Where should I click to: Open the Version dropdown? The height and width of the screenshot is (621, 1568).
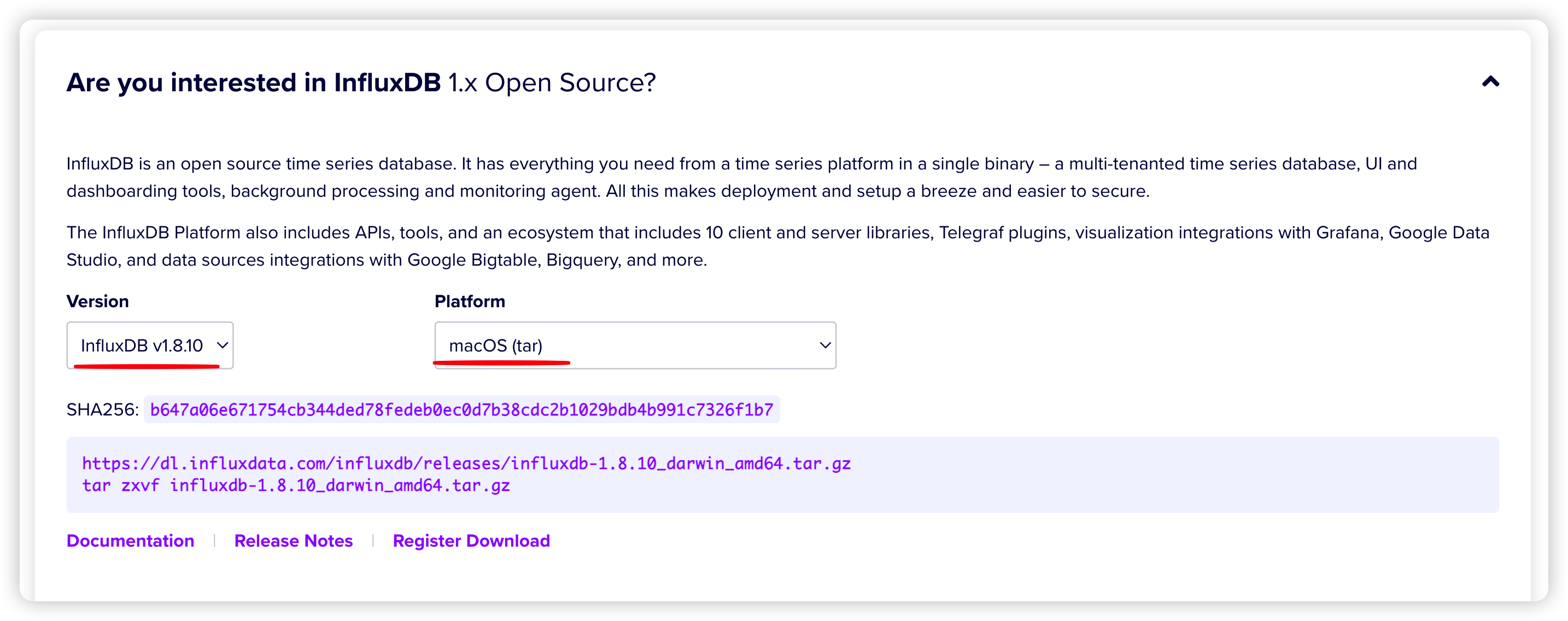pos(150,344)
